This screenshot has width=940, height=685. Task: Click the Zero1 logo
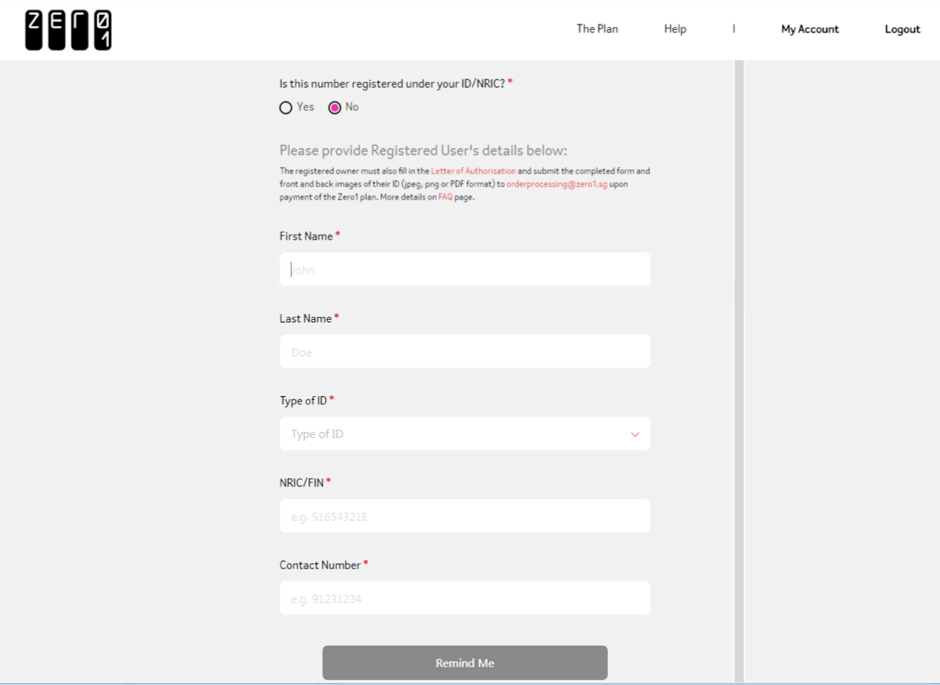(68, 30)
